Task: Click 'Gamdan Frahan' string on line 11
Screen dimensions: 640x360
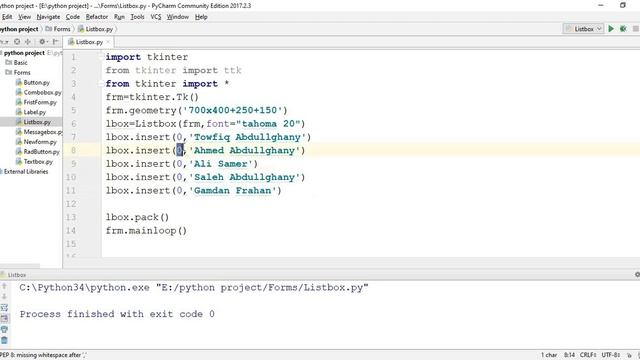Action: pyautogui.click(x=232, y=191)
